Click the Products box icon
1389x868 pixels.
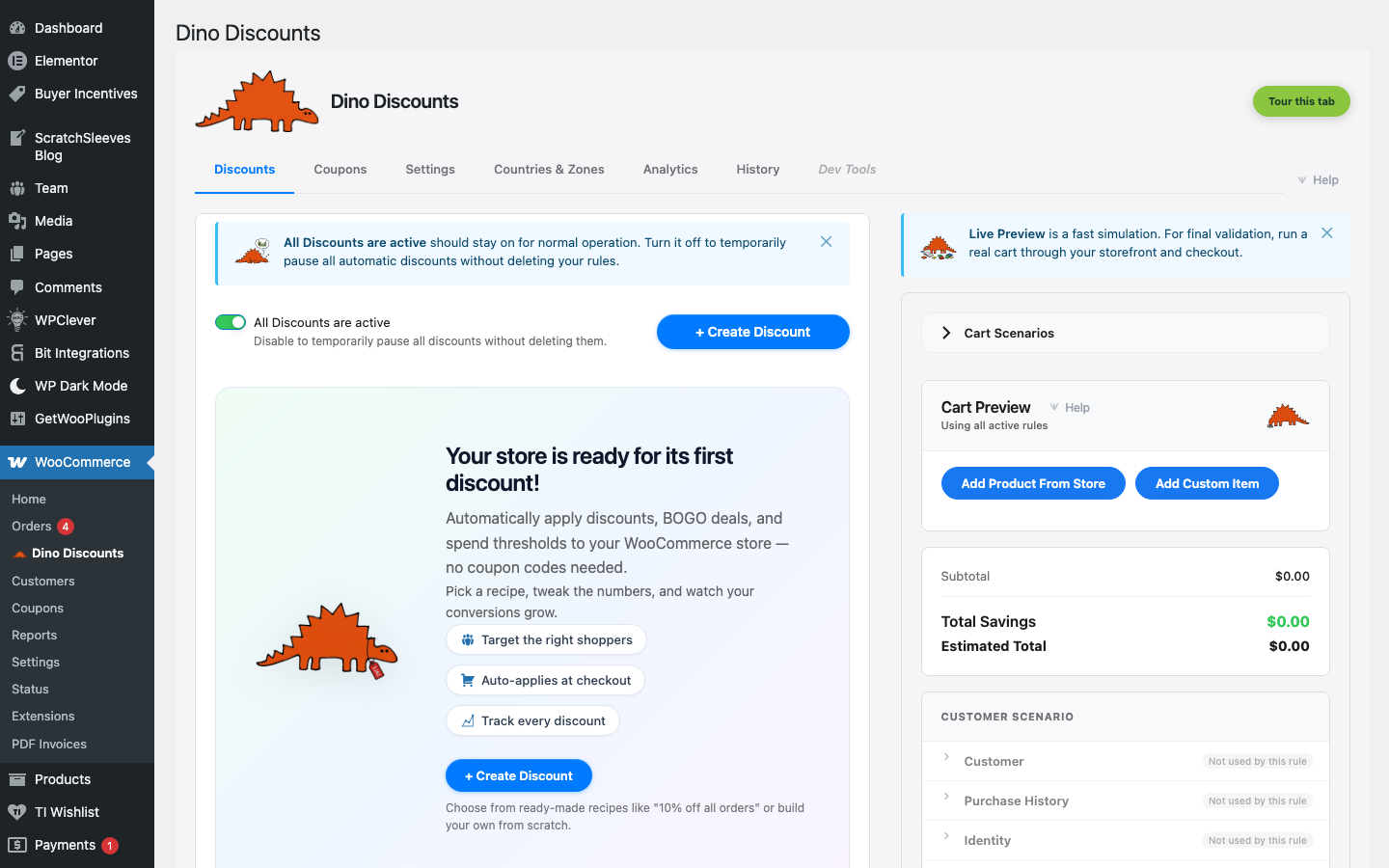pos(17,779)
